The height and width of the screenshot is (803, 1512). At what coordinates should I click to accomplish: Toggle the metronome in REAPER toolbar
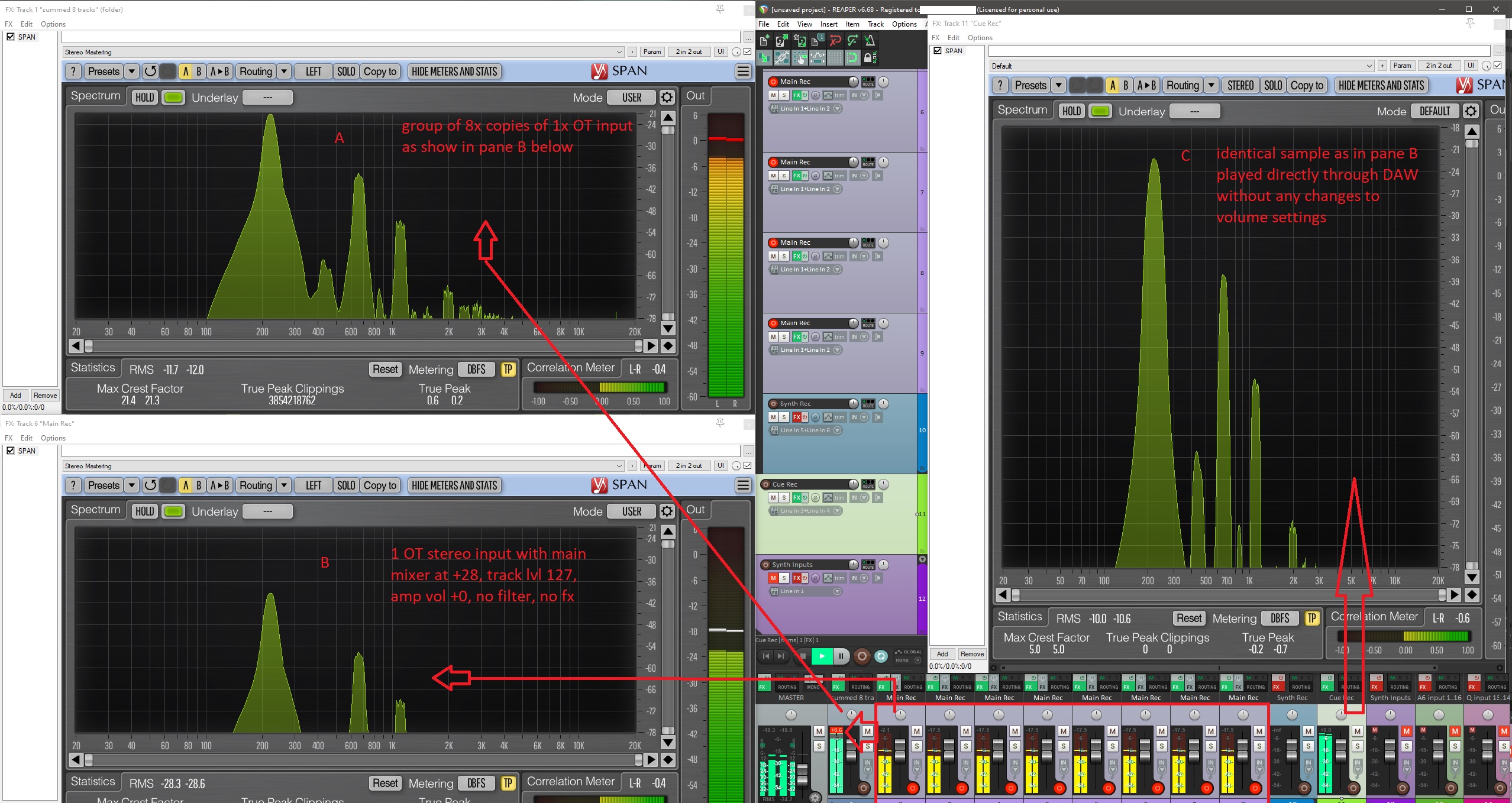870,41
